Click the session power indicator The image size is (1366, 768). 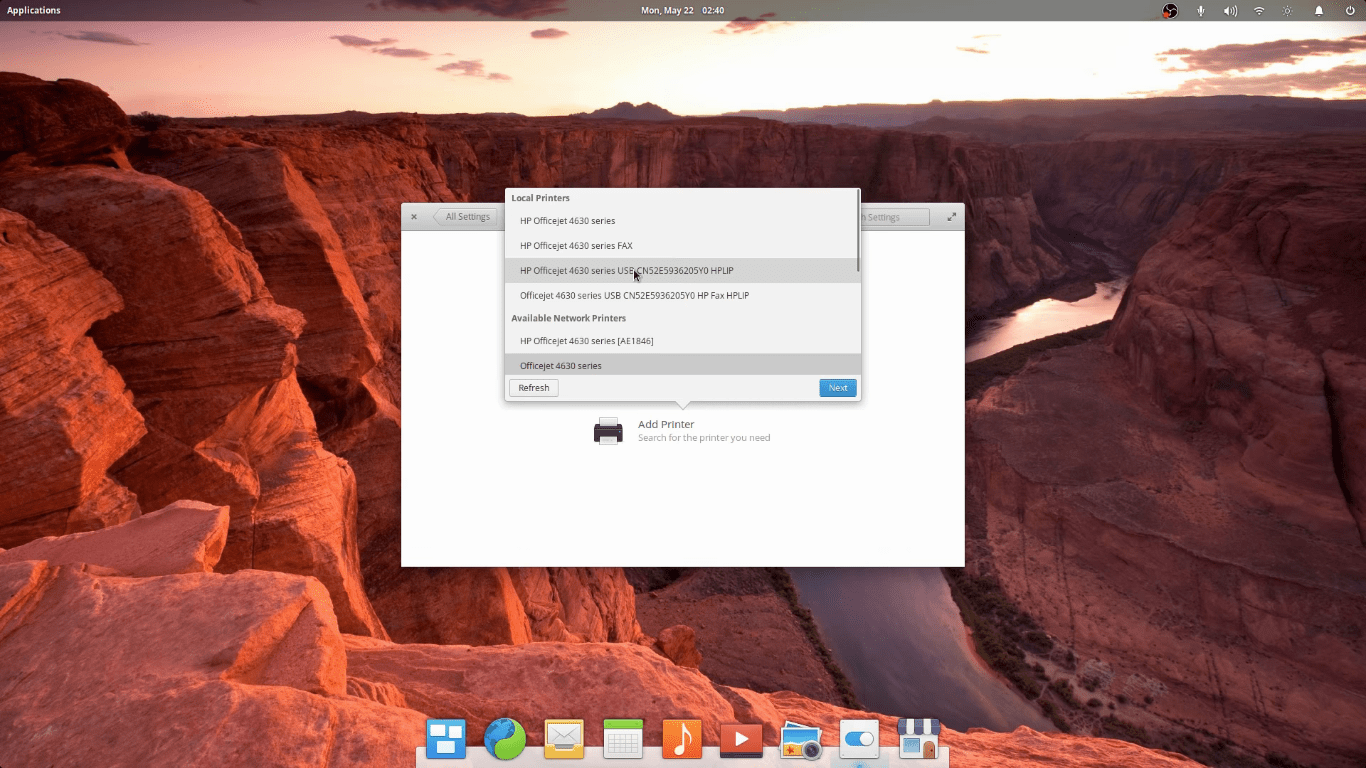point(1348,11)
